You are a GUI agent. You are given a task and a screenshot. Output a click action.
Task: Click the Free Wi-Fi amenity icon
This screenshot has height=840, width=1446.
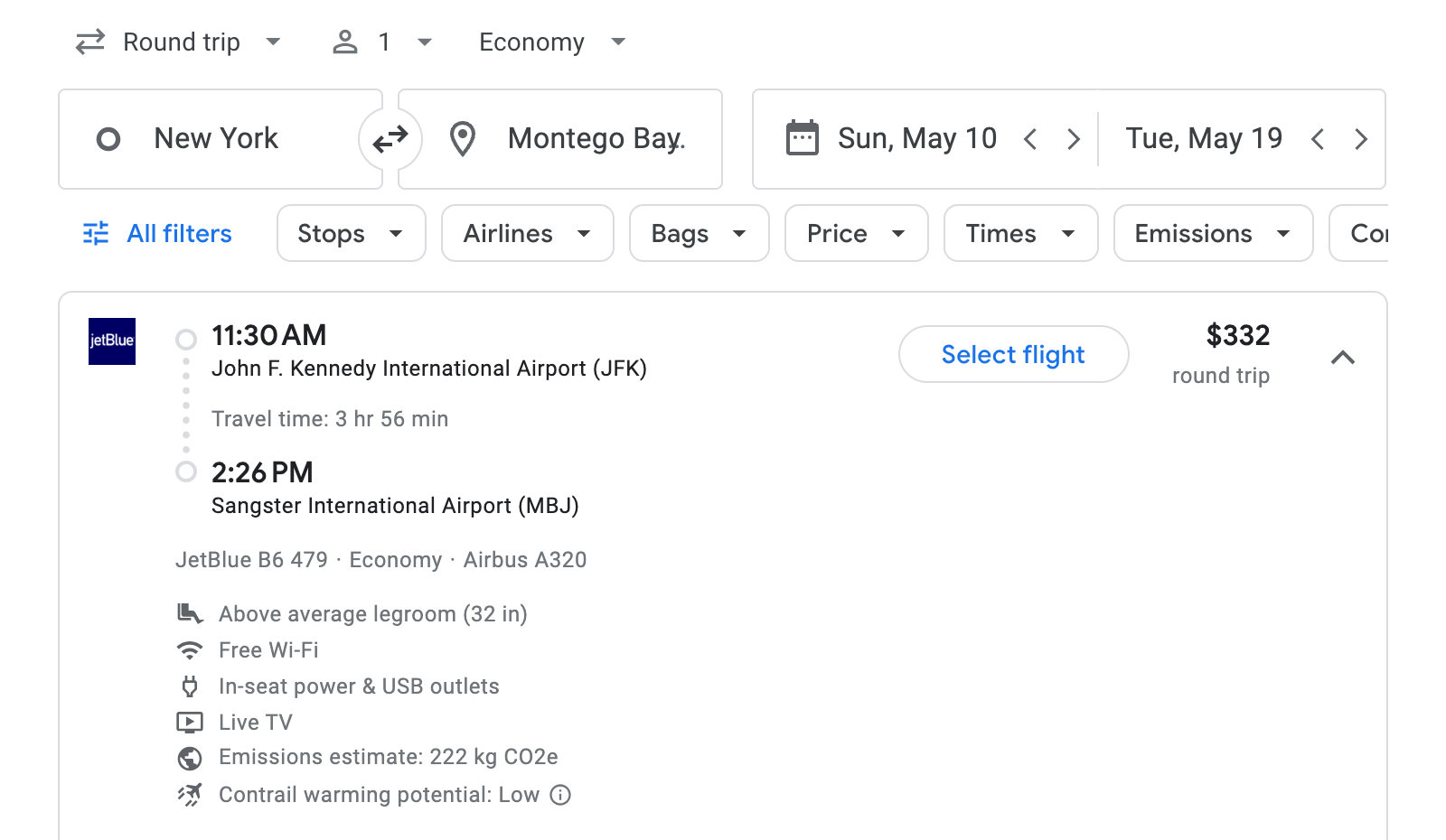[x=190, y=649]
